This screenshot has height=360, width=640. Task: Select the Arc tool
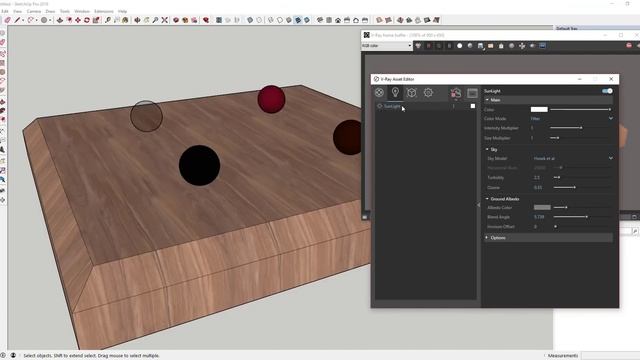[x=30, y=20]
